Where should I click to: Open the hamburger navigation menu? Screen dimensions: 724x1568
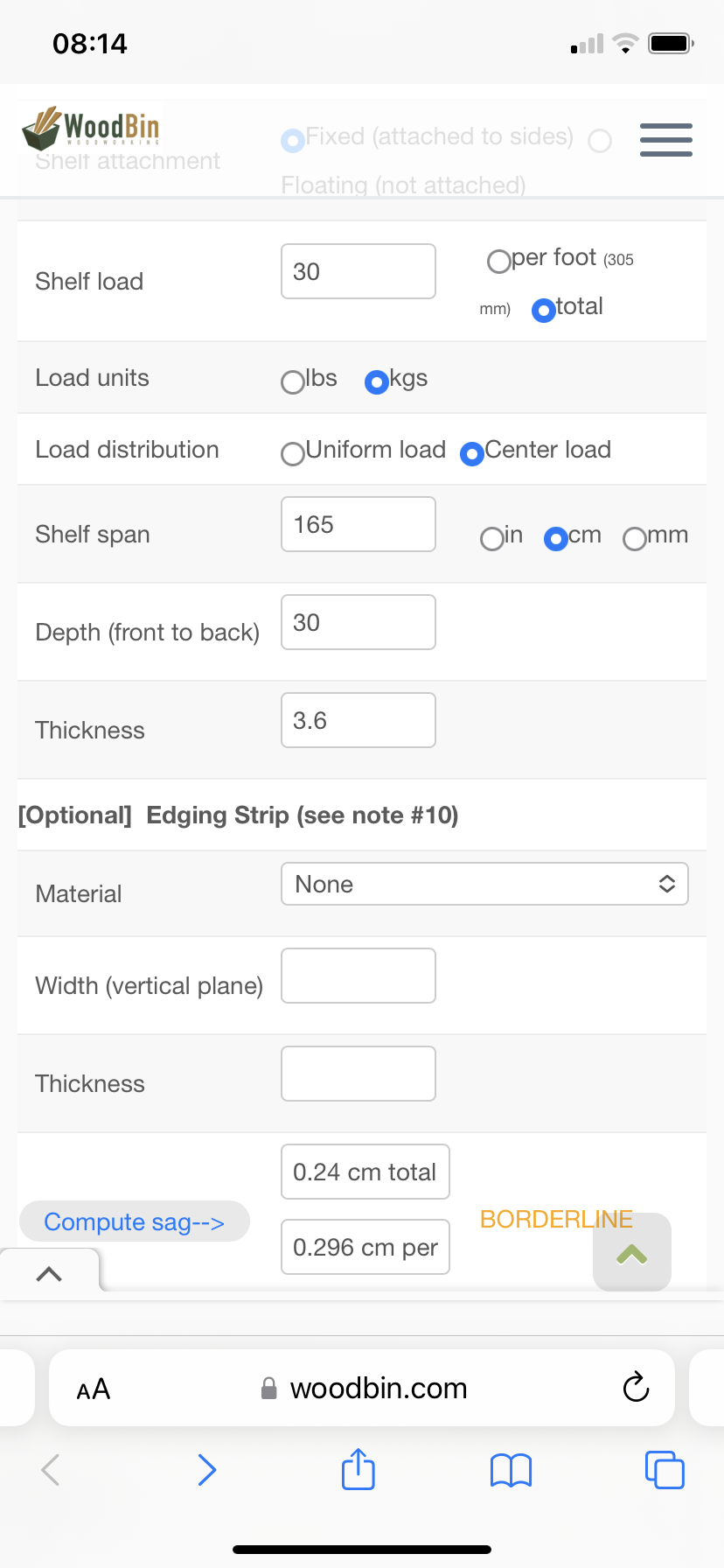[665, 140]
